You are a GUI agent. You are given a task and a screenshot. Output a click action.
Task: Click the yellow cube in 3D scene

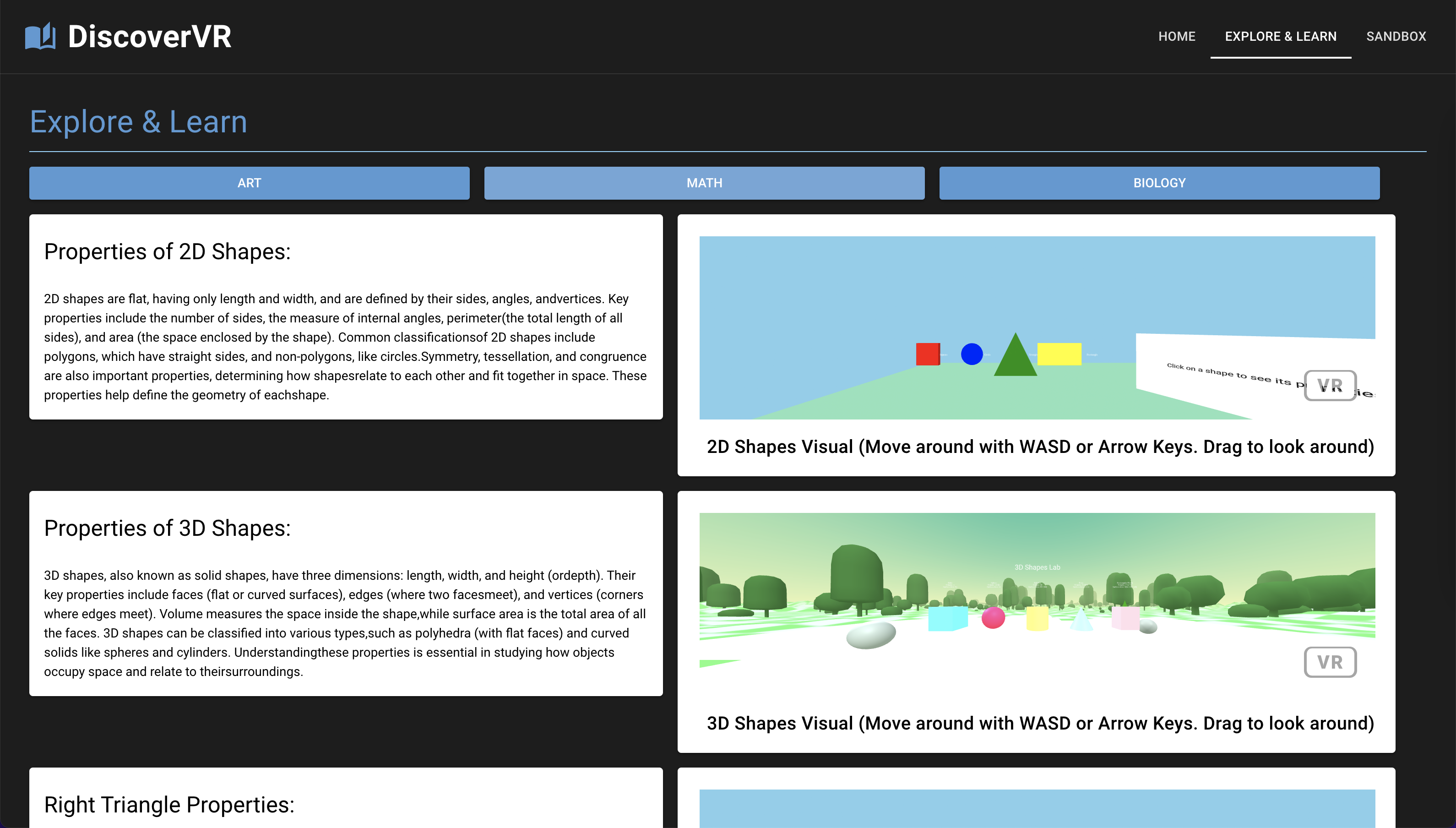1037,619
